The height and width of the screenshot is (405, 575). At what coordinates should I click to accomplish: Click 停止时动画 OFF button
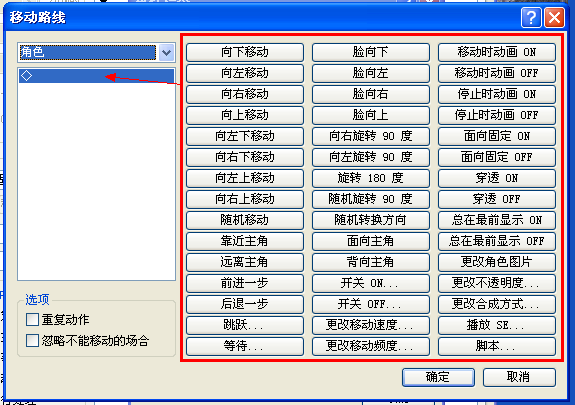click(497, 115)
